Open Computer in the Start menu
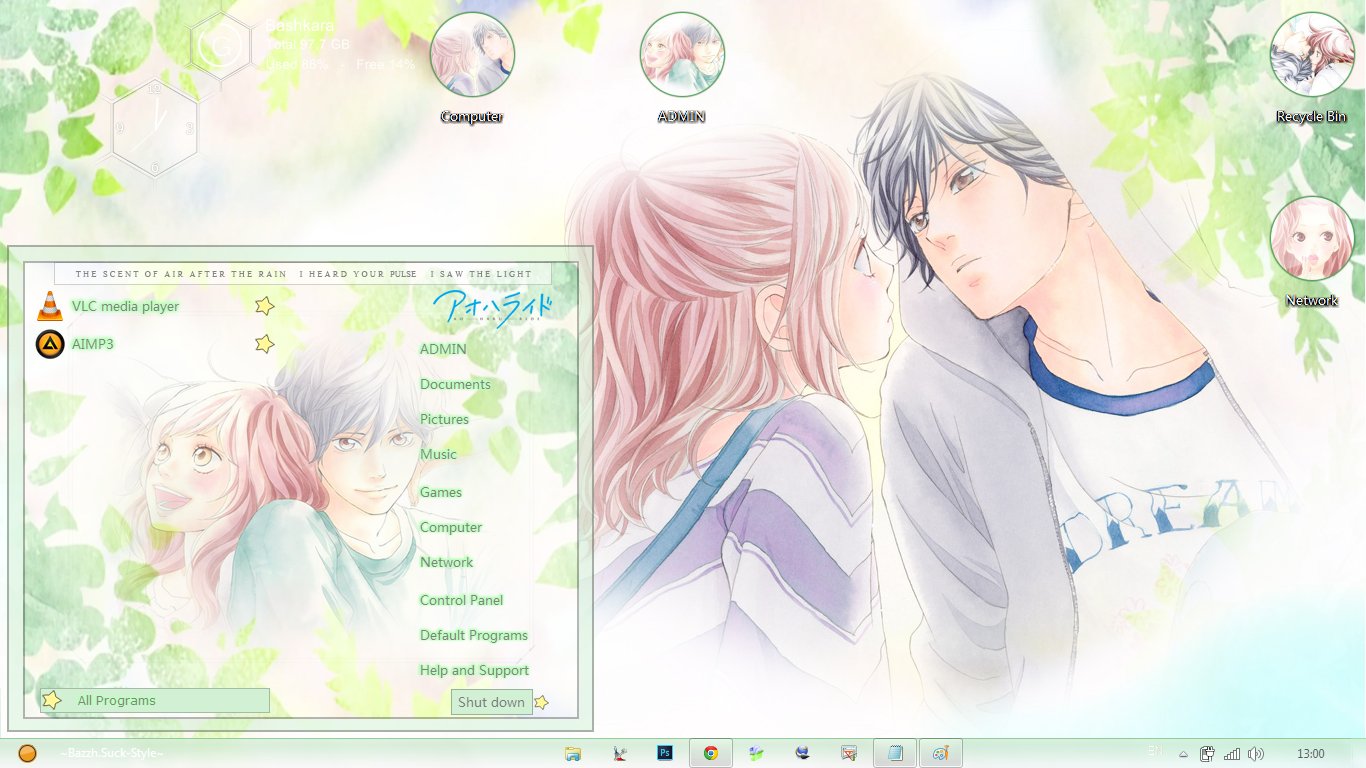This screenshot has height=768, width=1366. 451,527
